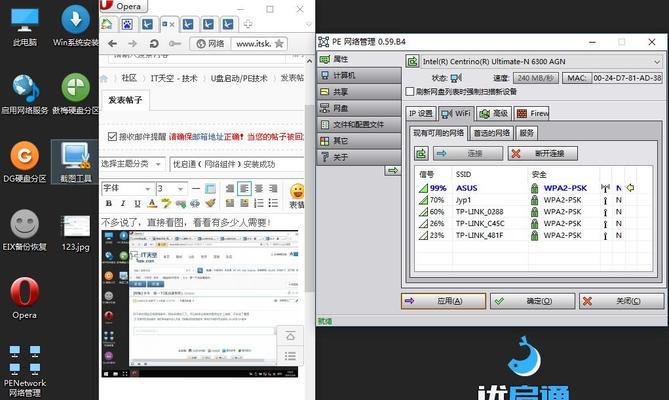Viewport: 669px width, 400px height.
Task: Open 此电脑 desktop icon
Action: tap(24, 26)
